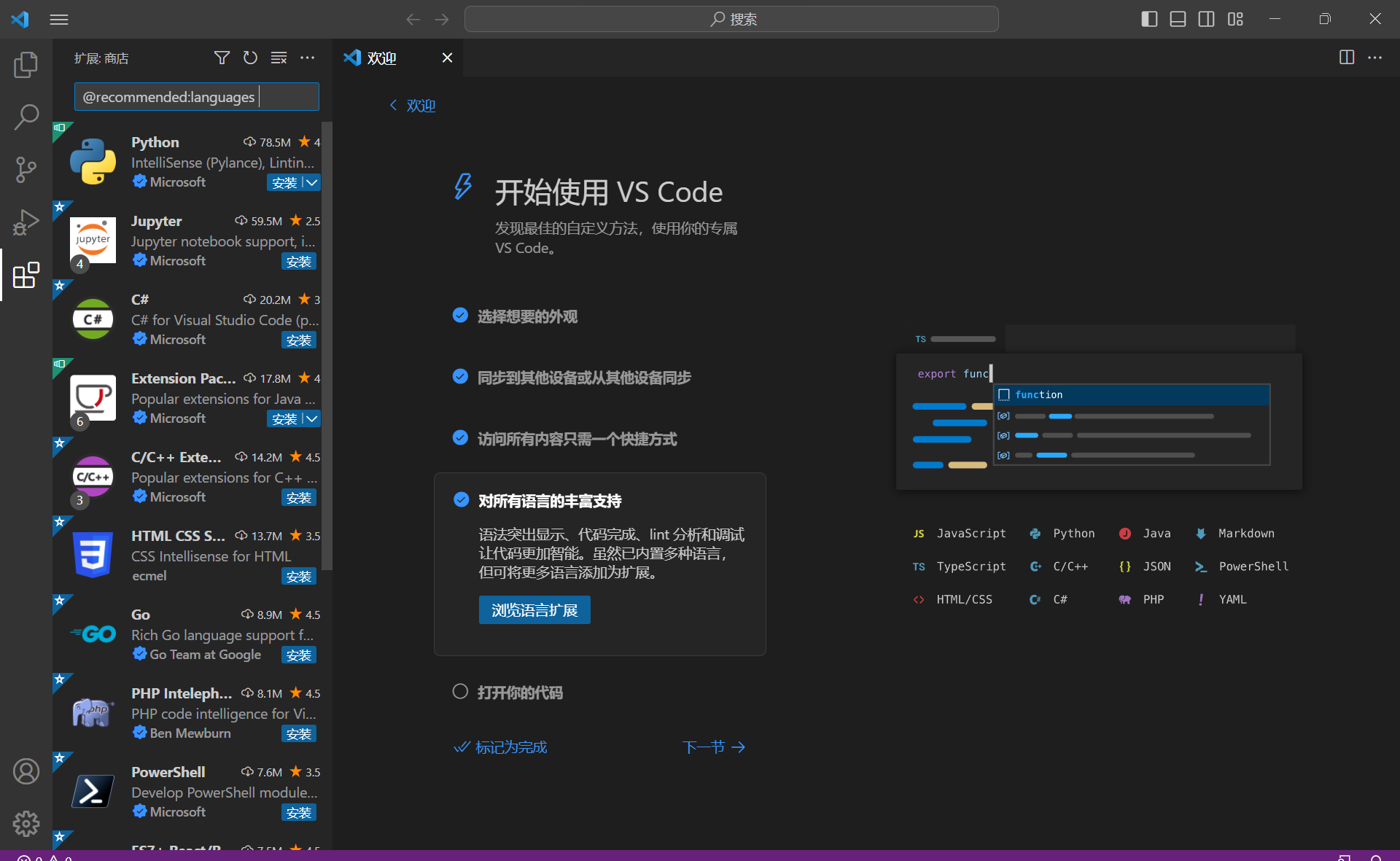Open the extensions more actions menu
The image size is (1400, 861).
coord(307,58)
